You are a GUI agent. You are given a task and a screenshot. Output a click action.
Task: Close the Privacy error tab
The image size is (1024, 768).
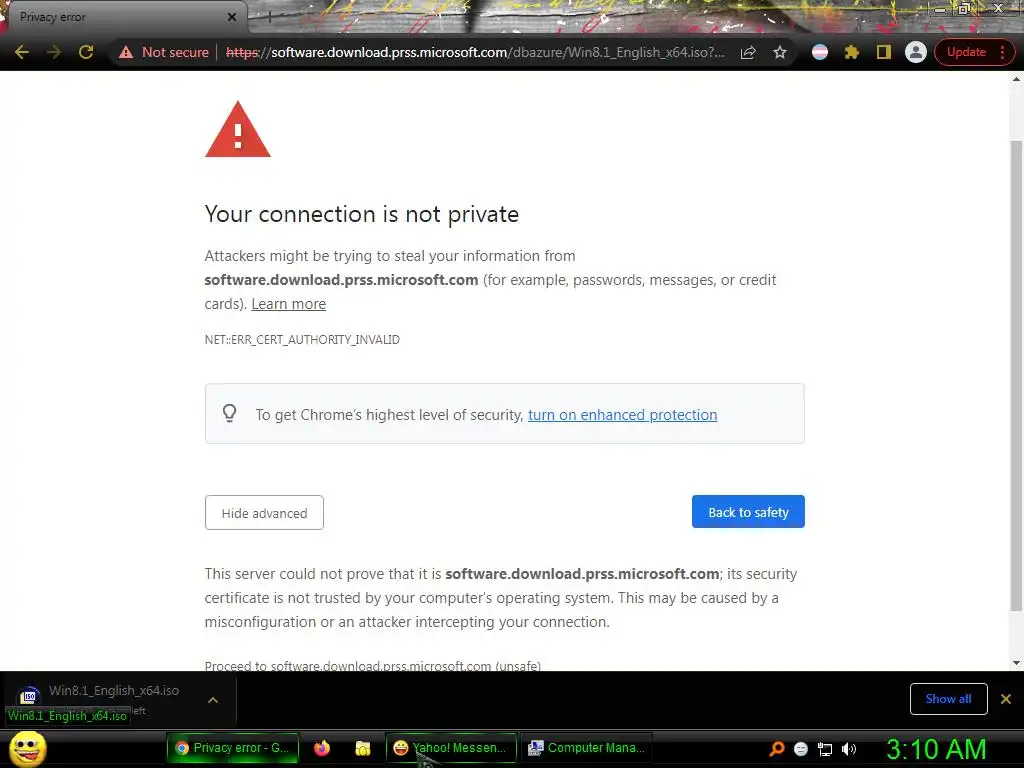232,17
